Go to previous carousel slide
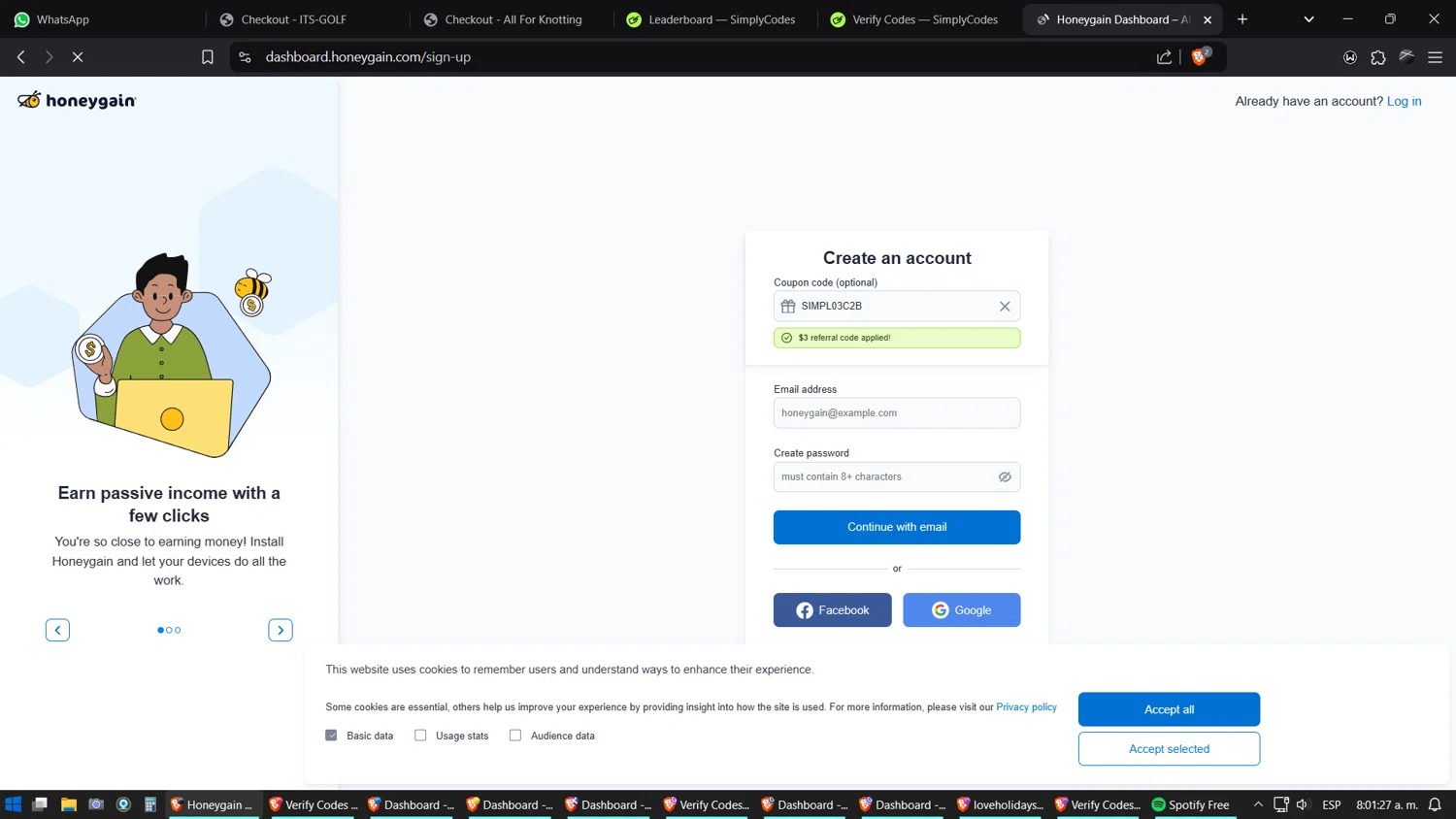Image resolution: width=1456 pixels, height=819 pixels. 57,630
